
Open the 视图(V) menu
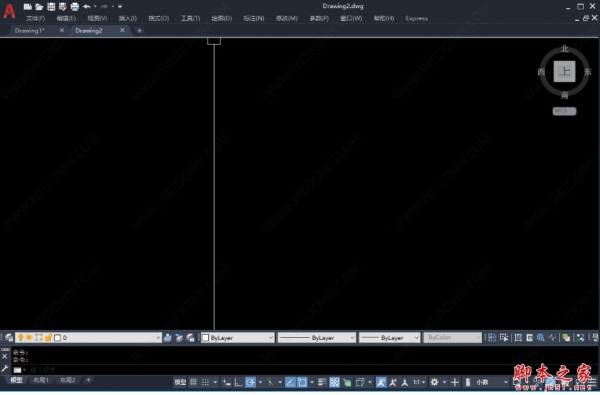point(97,18)
